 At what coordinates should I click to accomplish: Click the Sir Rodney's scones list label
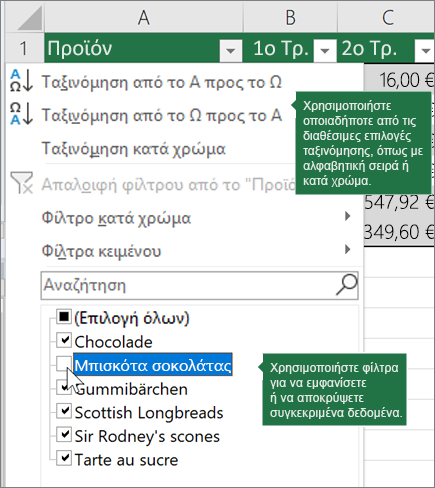[147, 436]
